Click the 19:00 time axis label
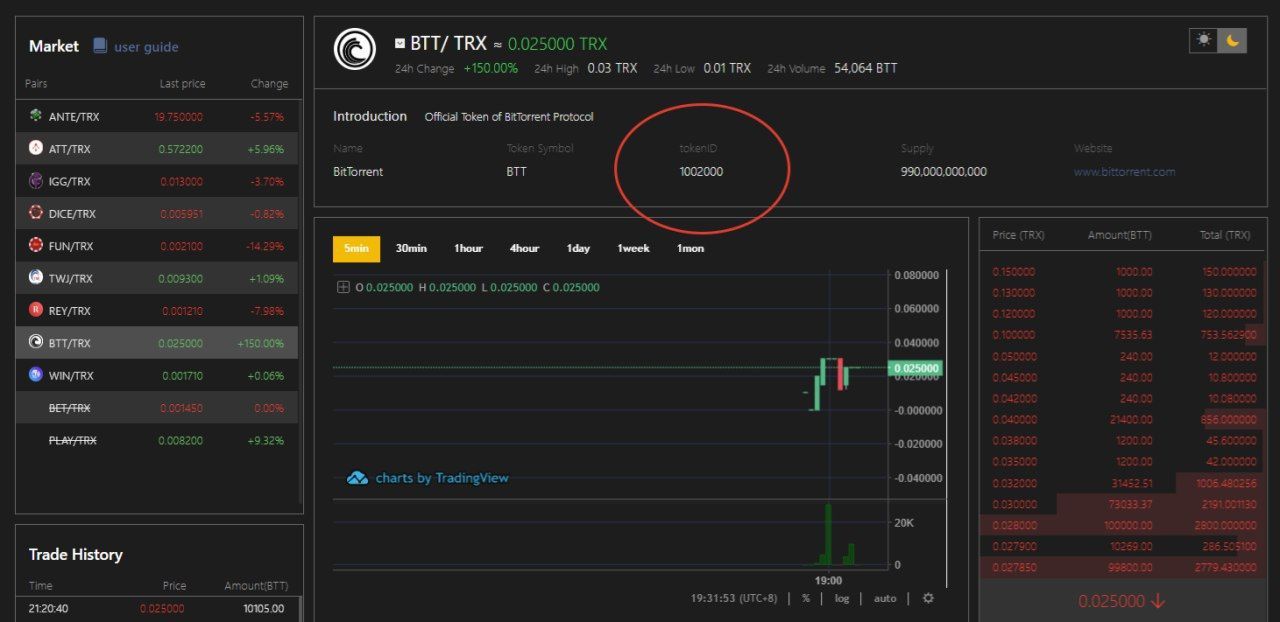 828,580
